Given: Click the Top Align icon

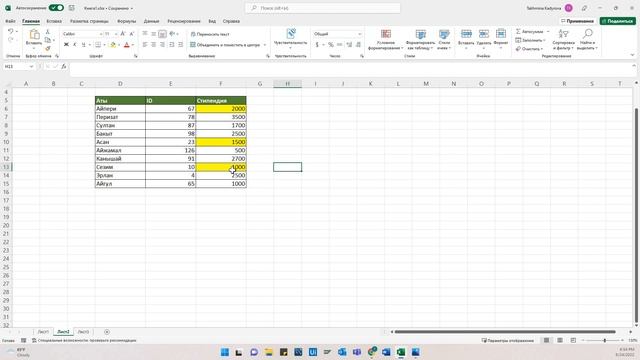Looking at the screenshot, I should pos(145,34).
